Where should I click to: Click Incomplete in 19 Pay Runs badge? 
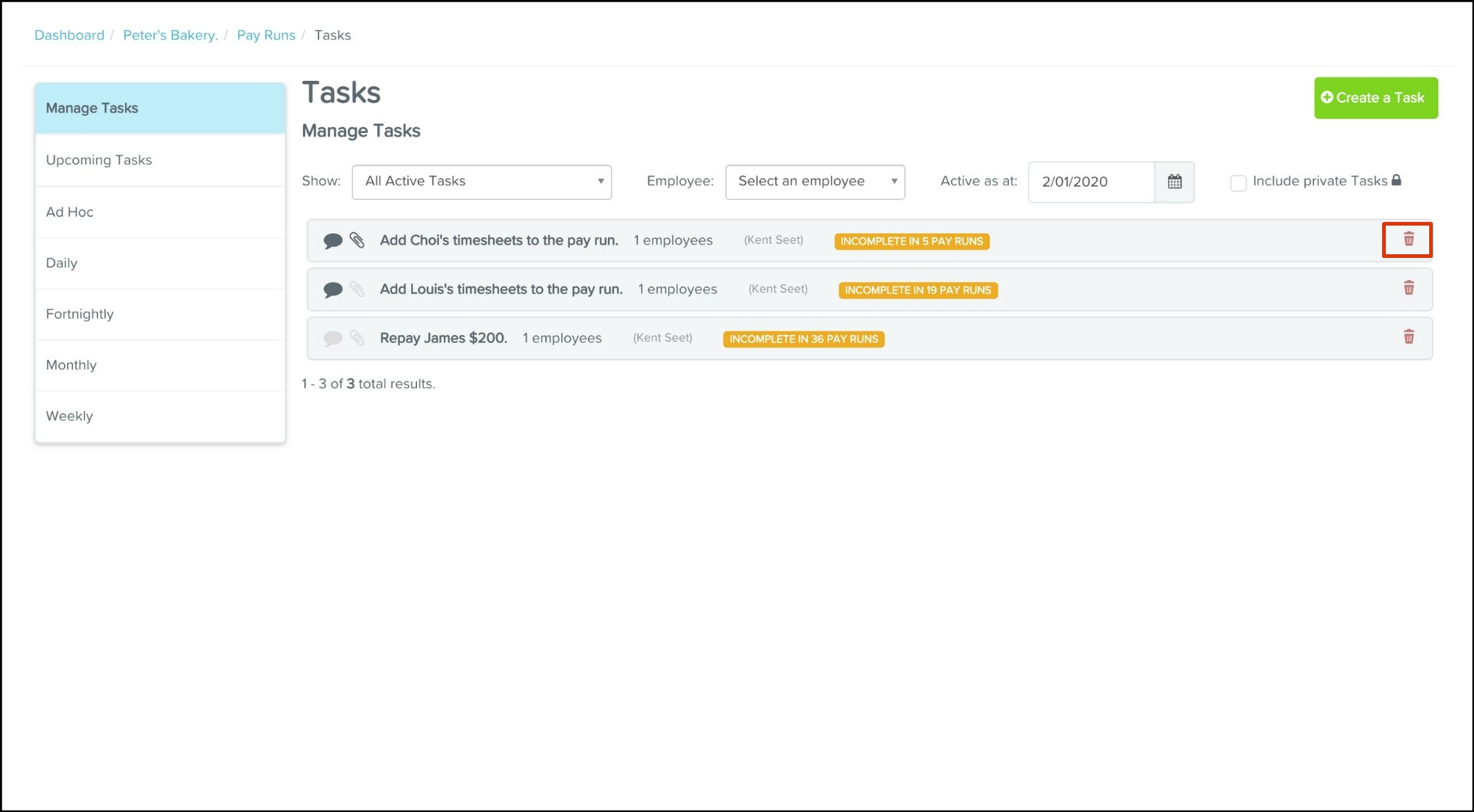tap(917, 290)
